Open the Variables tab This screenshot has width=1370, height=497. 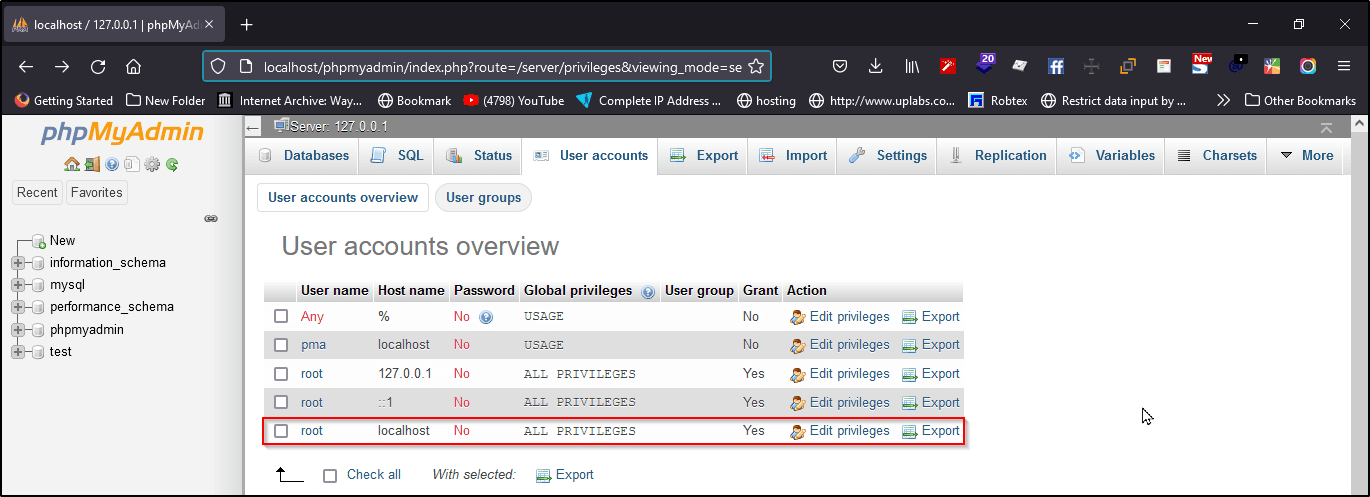pyautogui.click(x=1112, y=156)
